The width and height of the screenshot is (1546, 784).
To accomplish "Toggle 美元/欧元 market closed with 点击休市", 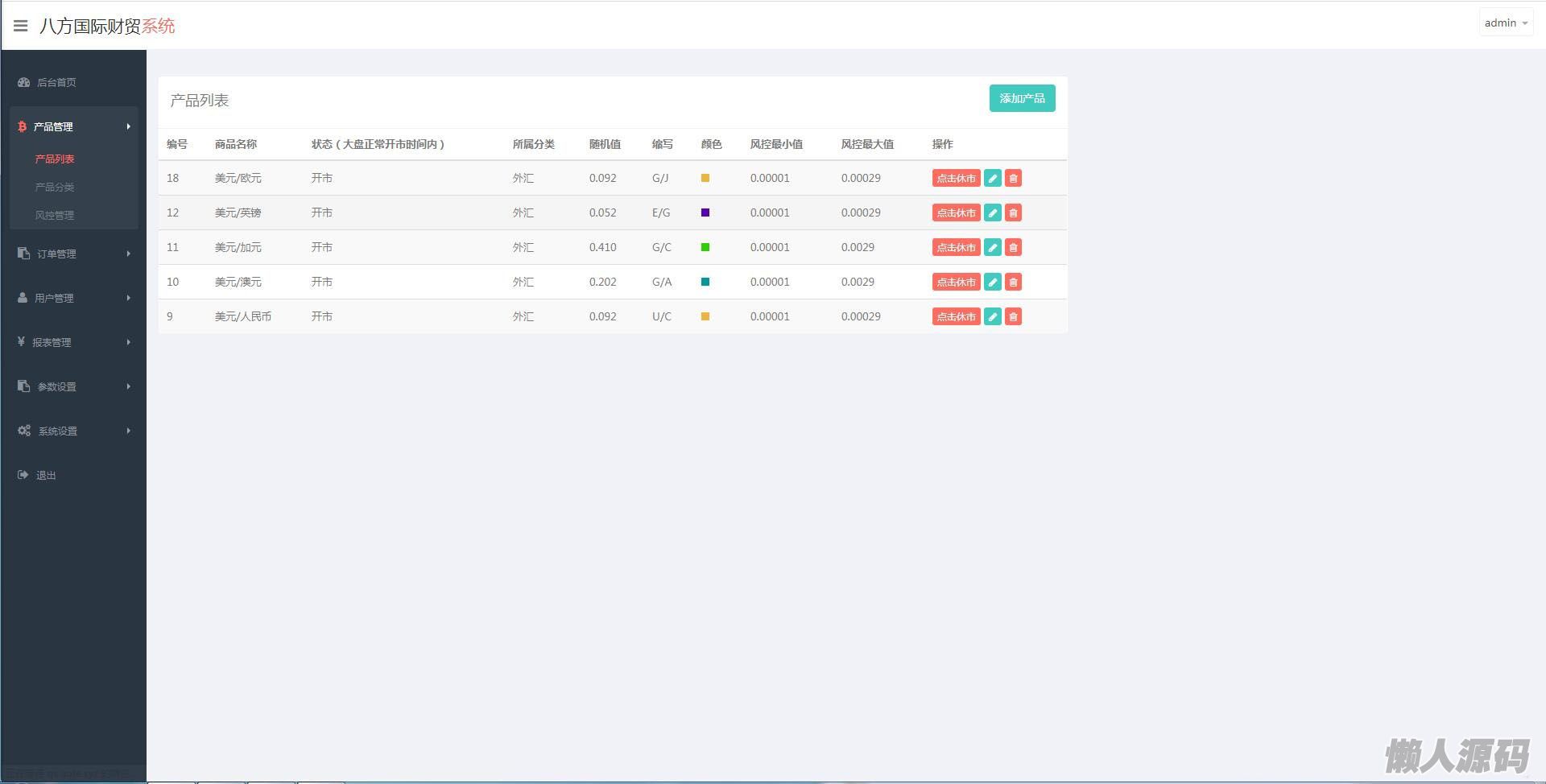I will point(956,179).
